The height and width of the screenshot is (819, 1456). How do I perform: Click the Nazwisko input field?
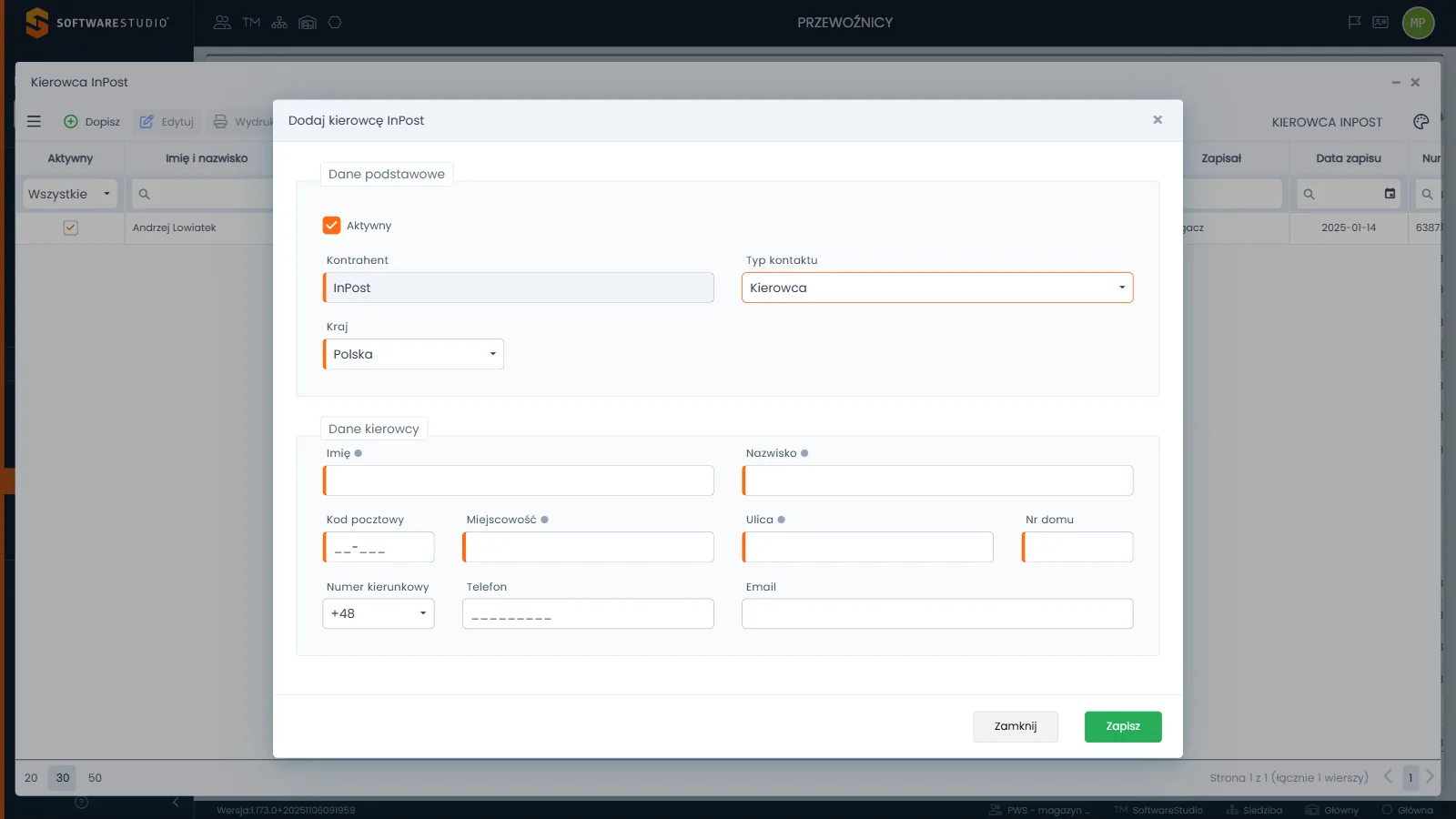[937, 480]
